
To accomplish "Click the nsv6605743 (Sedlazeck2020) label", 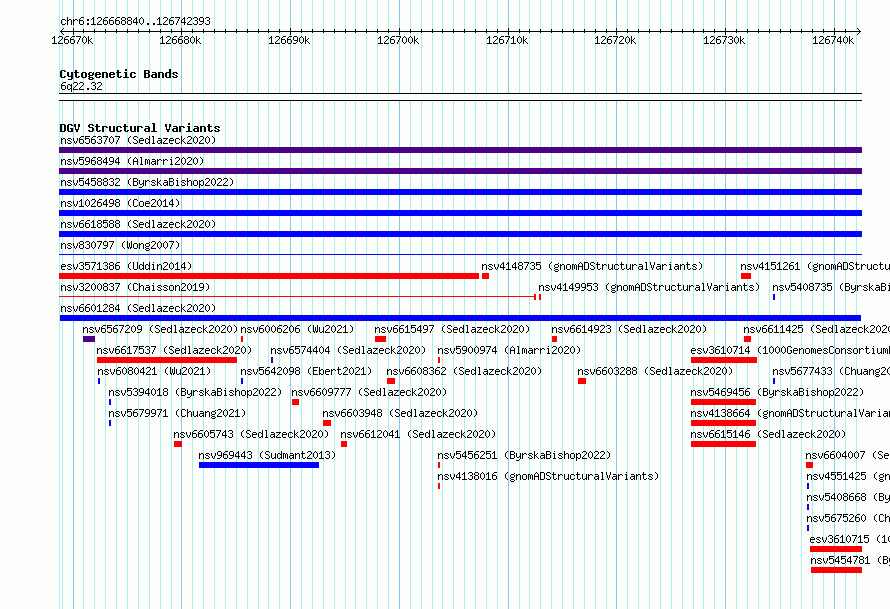I will [x=251, y=434].
